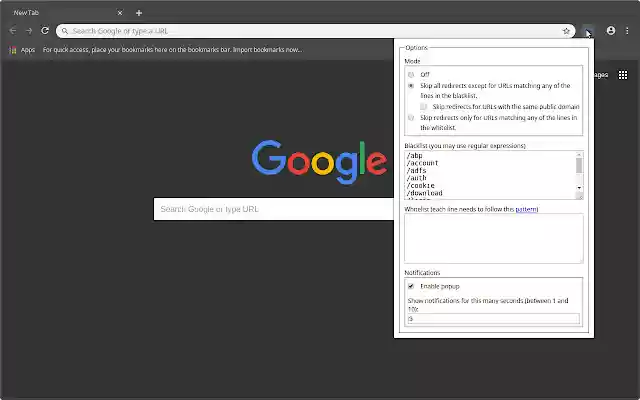Viewport: 640px width, 400px height.
Task: Close the New Tab tab
Action: [x=120, y=13]
